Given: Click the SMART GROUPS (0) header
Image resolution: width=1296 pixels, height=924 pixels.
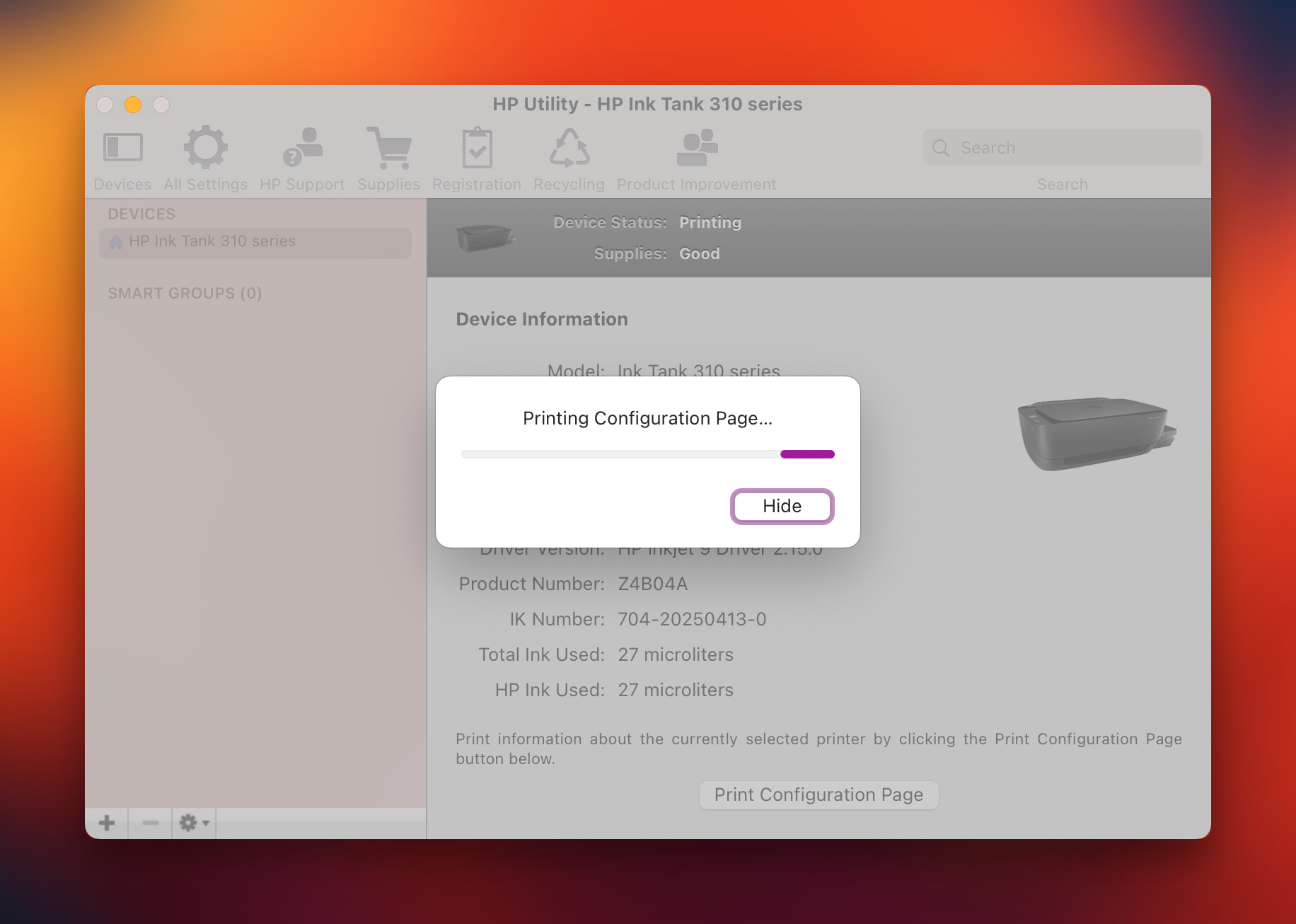Looking at the screenshot, I should [x=185, y=293].
